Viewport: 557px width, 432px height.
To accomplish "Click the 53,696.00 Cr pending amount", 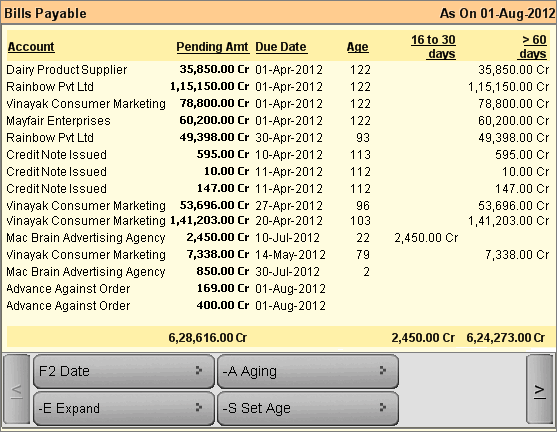I will pos(214,205).
